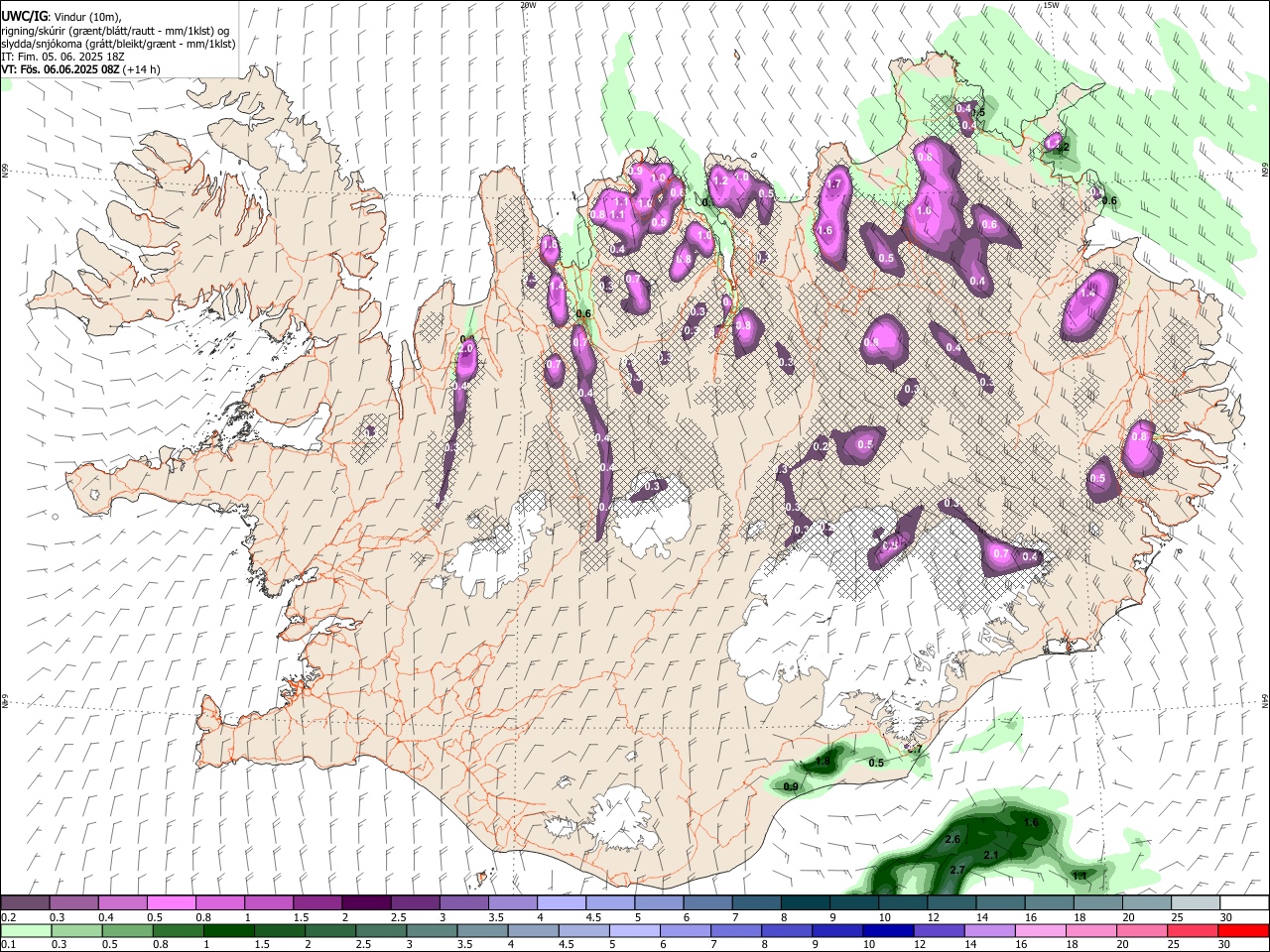Click the '2.6' rainfall value on the map
Screen dimensions: 1270x952
[953, 839]
